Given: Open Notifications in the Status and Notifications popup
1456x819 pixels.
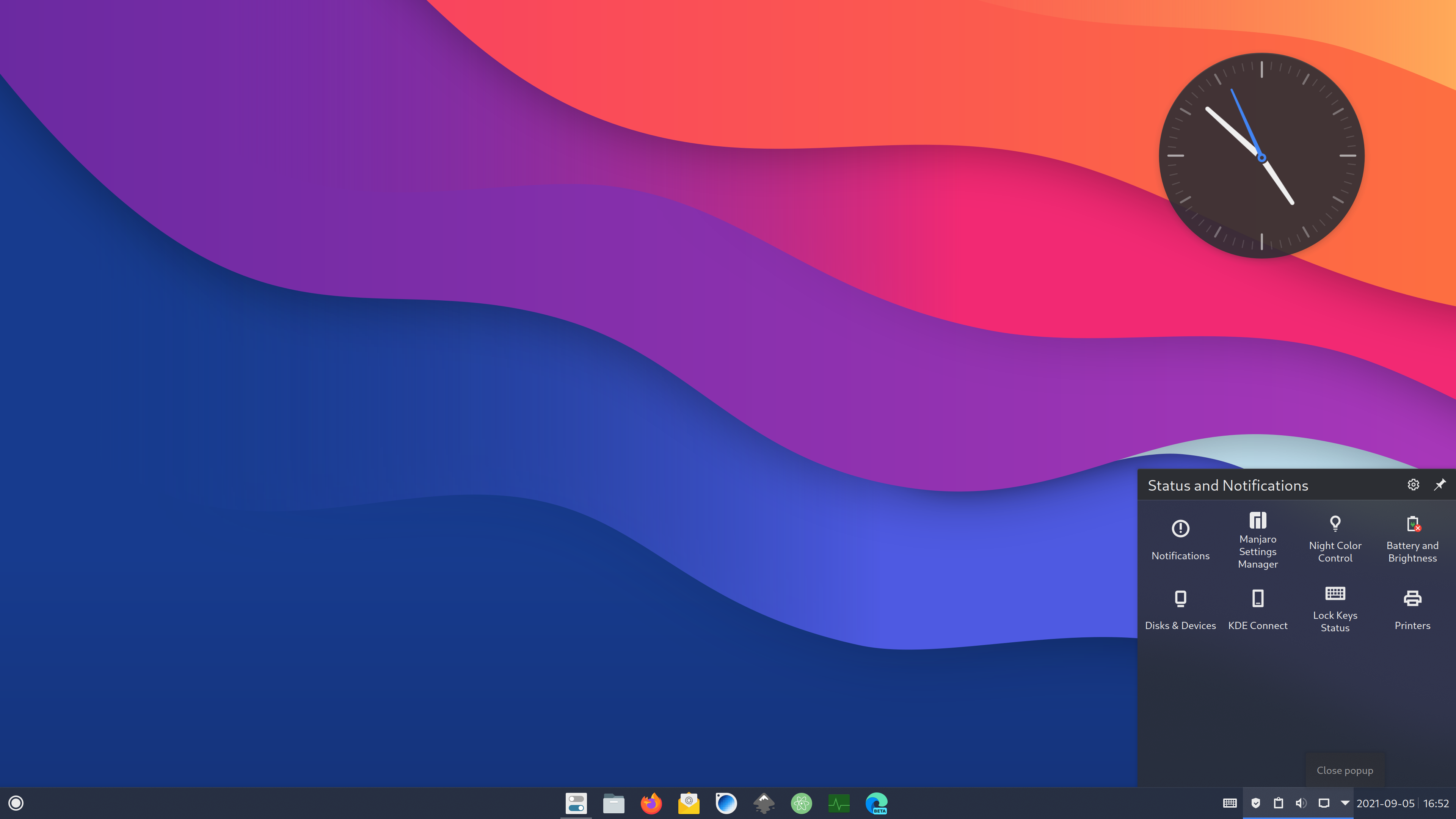Looking at the screenshot, I should 1180,540.
